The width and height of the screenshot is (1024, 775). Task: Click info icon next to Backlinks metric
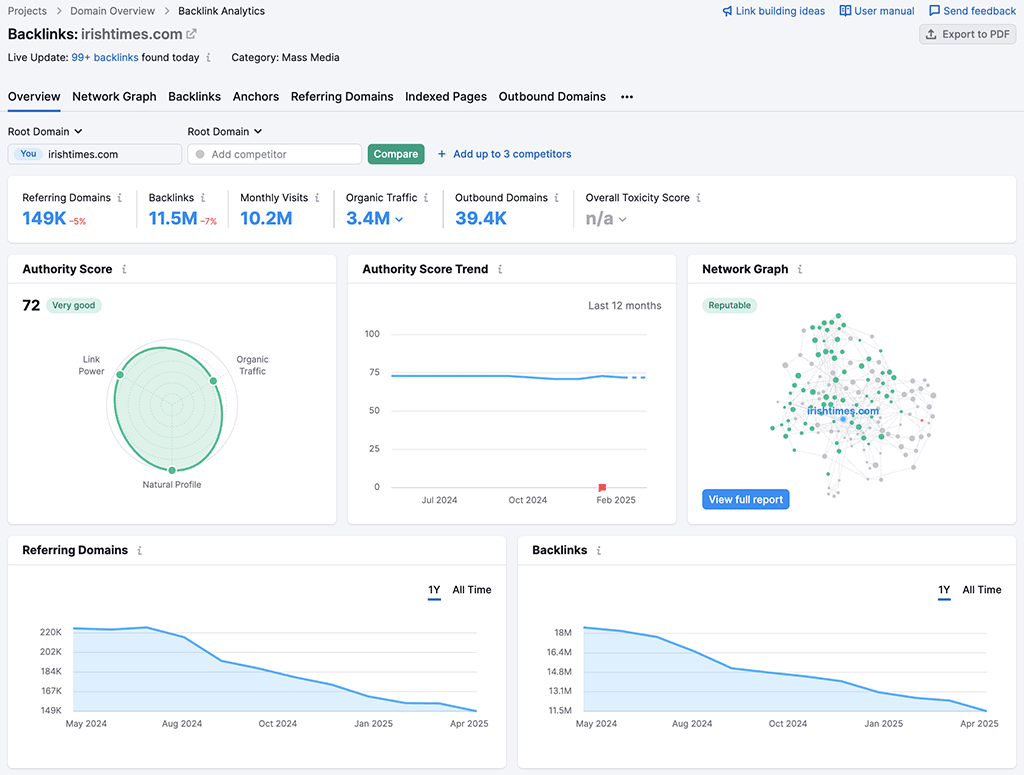203,198
